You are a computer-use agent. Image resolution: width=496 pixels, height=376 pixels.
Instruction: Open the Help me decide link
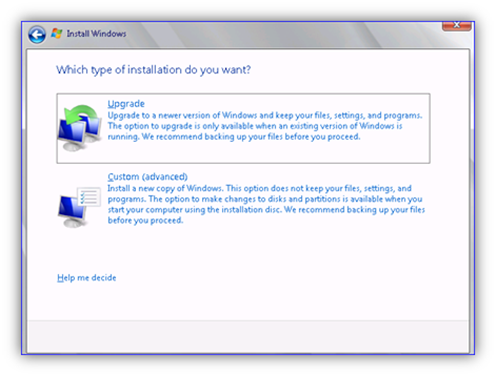coord(87,278)
